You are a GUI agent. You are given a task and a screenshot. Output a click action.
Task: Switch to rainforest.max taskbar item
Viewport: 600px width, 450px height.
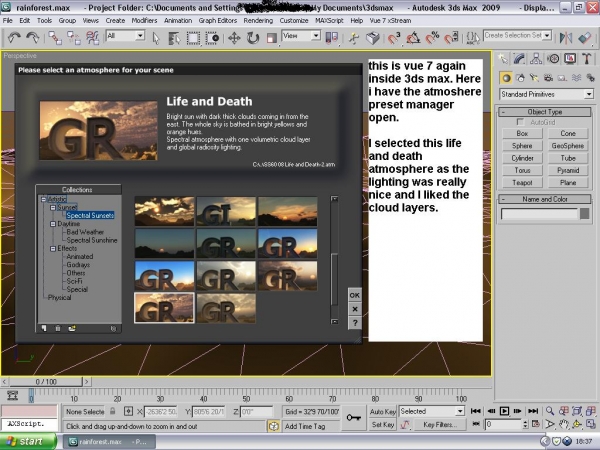(109, 442)
